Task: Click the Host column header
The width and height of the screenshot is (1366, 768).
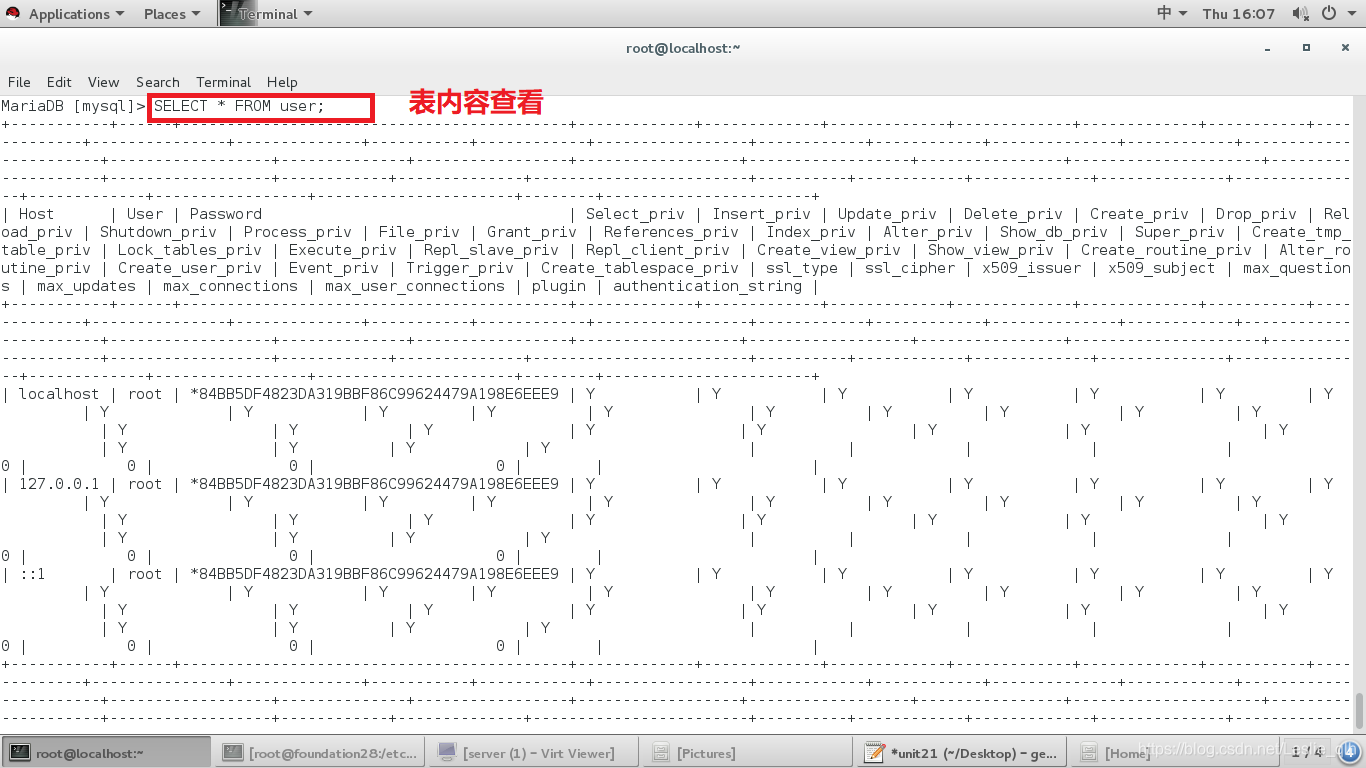Action: pos(36,214)
